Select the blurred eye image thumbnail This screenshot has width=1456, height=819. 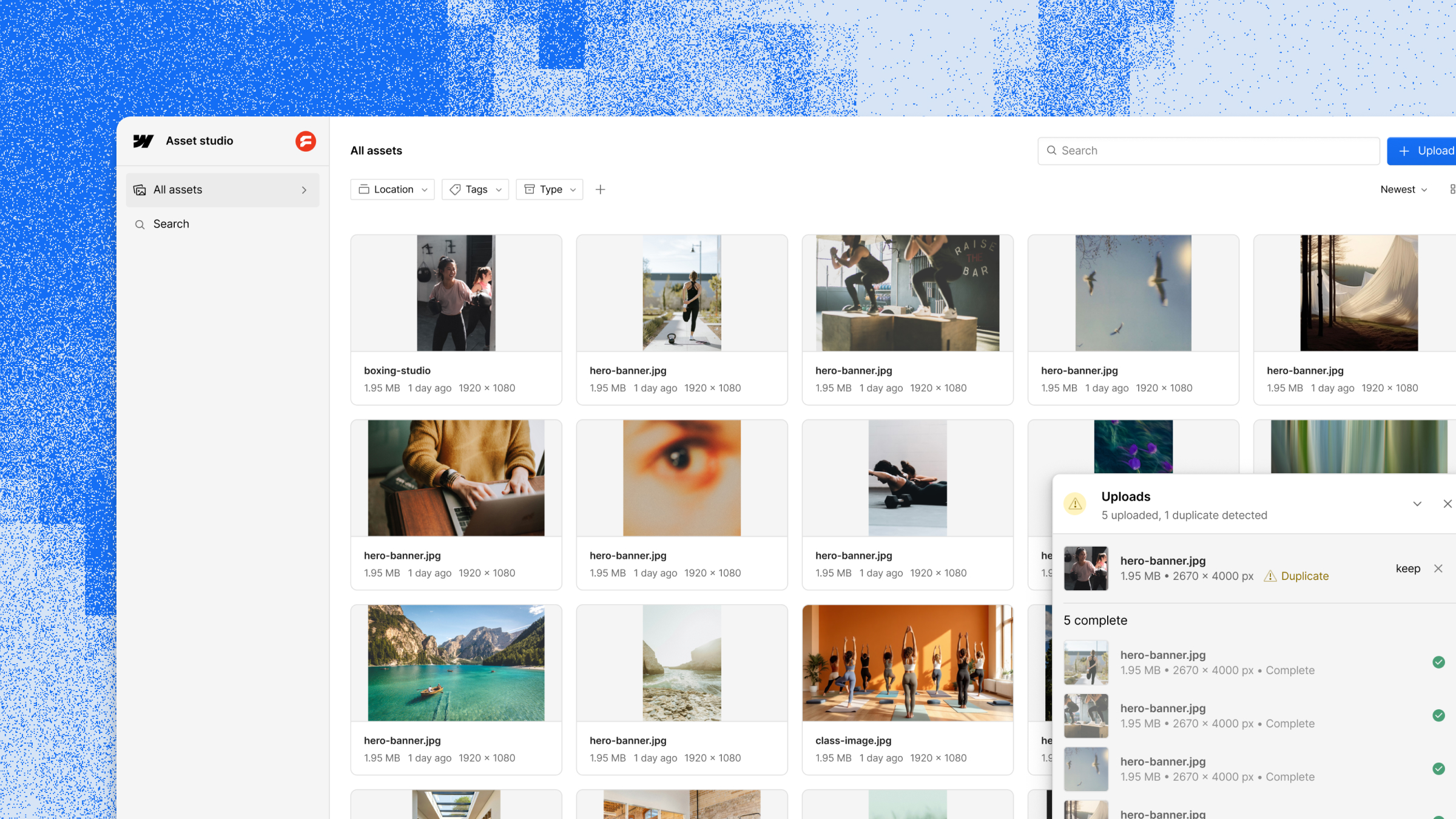tap(682, 478)
